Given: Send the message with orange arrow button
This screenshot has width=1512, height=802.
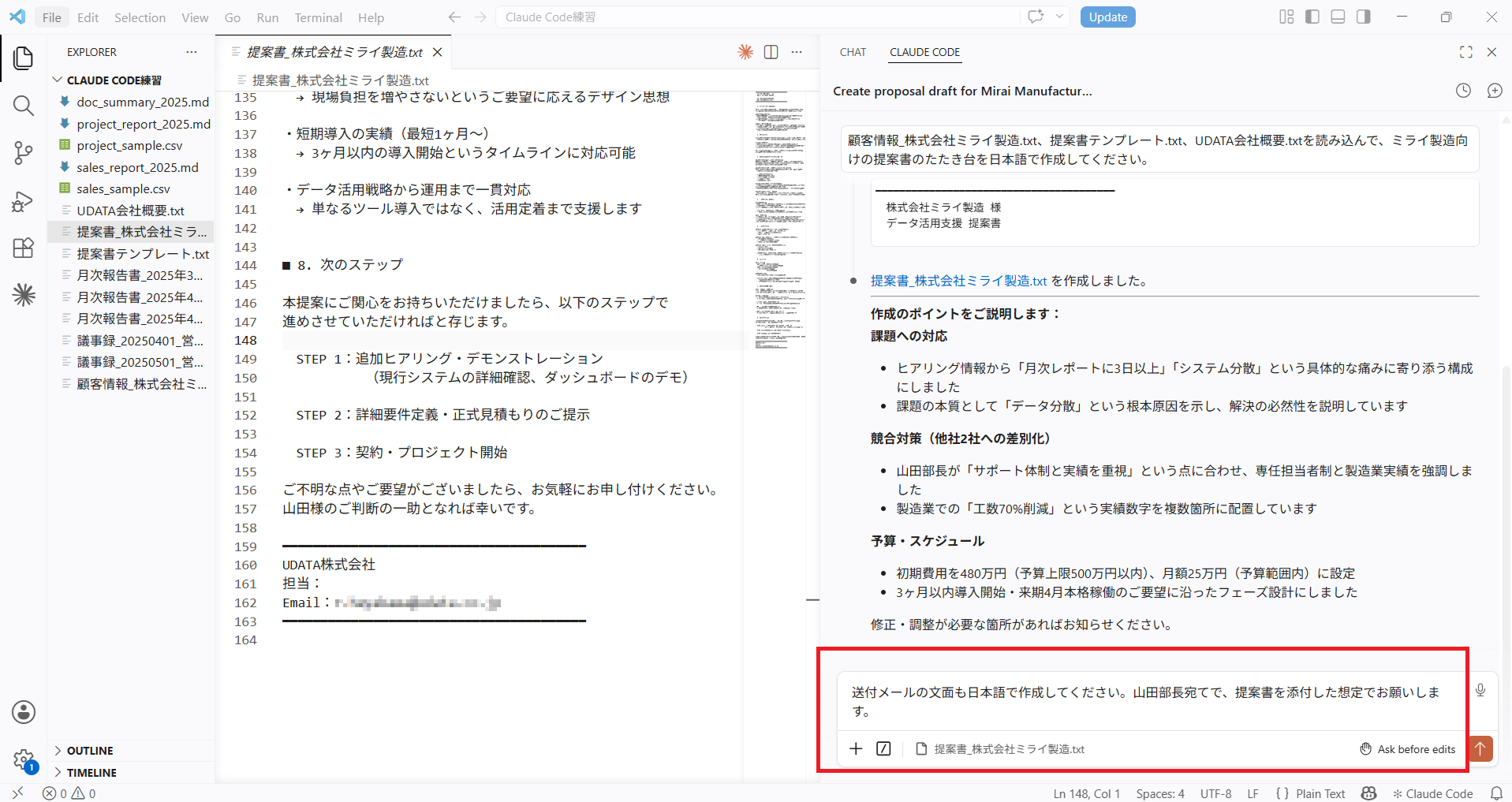Looking at the screenshot, I should click(x=1480, y=748).
